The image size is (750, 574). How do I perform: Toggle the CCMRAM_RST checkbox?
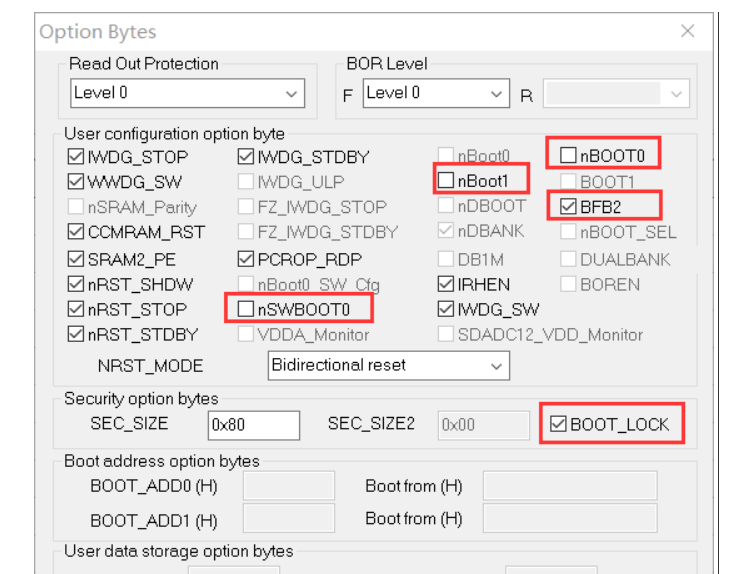point(76,232)
